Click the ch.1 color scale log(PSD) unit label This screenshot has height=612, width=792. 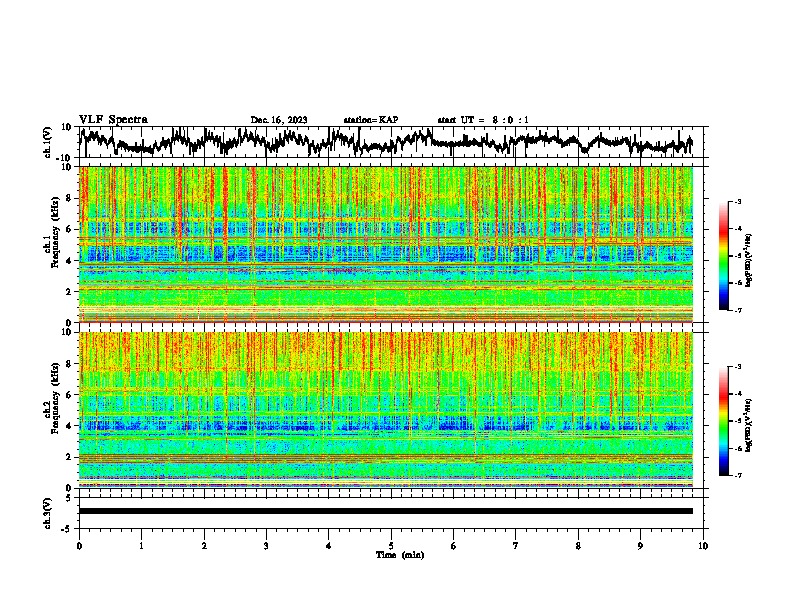[x=748, y=260]
